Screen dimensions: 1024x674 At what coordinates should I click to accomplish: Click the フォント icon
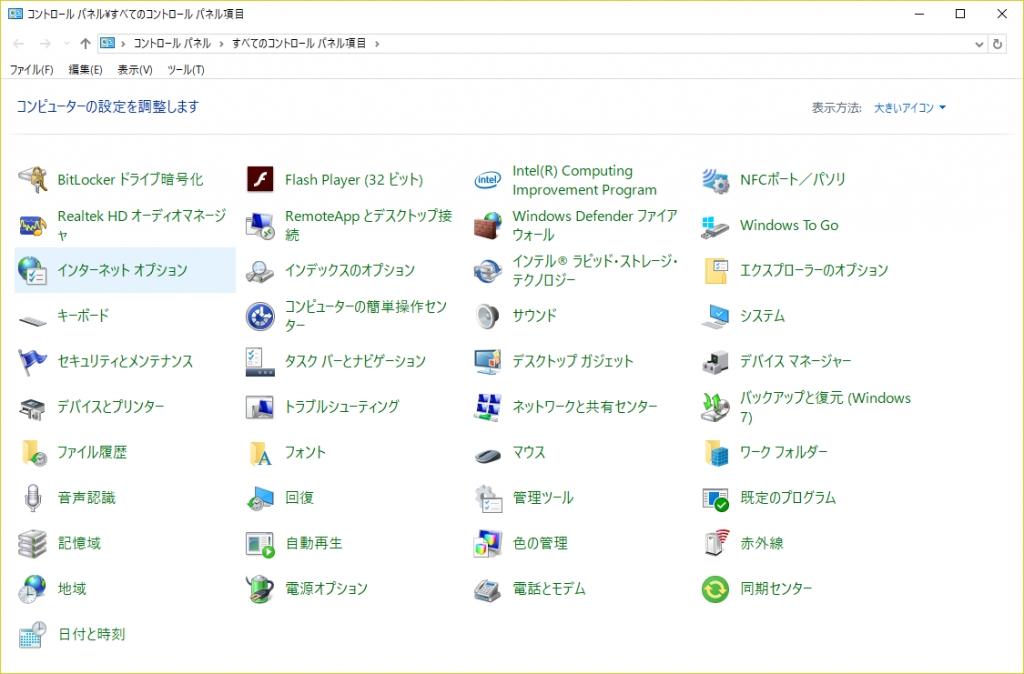(260, 452)
